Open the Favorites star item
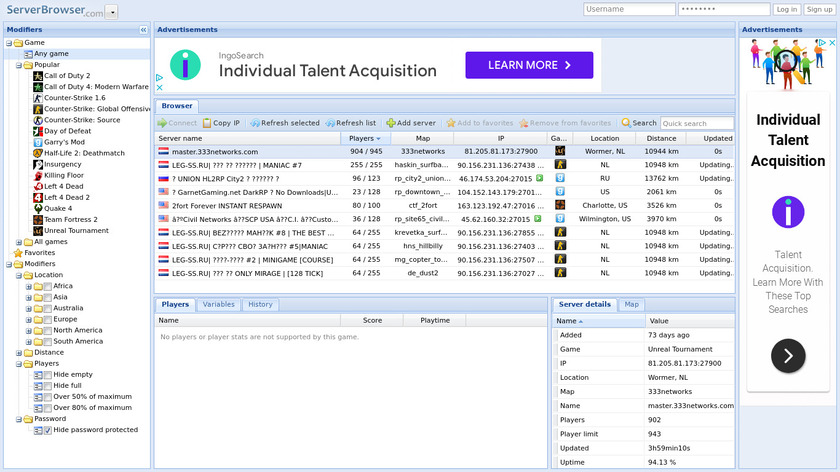Screen dimensions: 840x472 (x=39, y=253)
